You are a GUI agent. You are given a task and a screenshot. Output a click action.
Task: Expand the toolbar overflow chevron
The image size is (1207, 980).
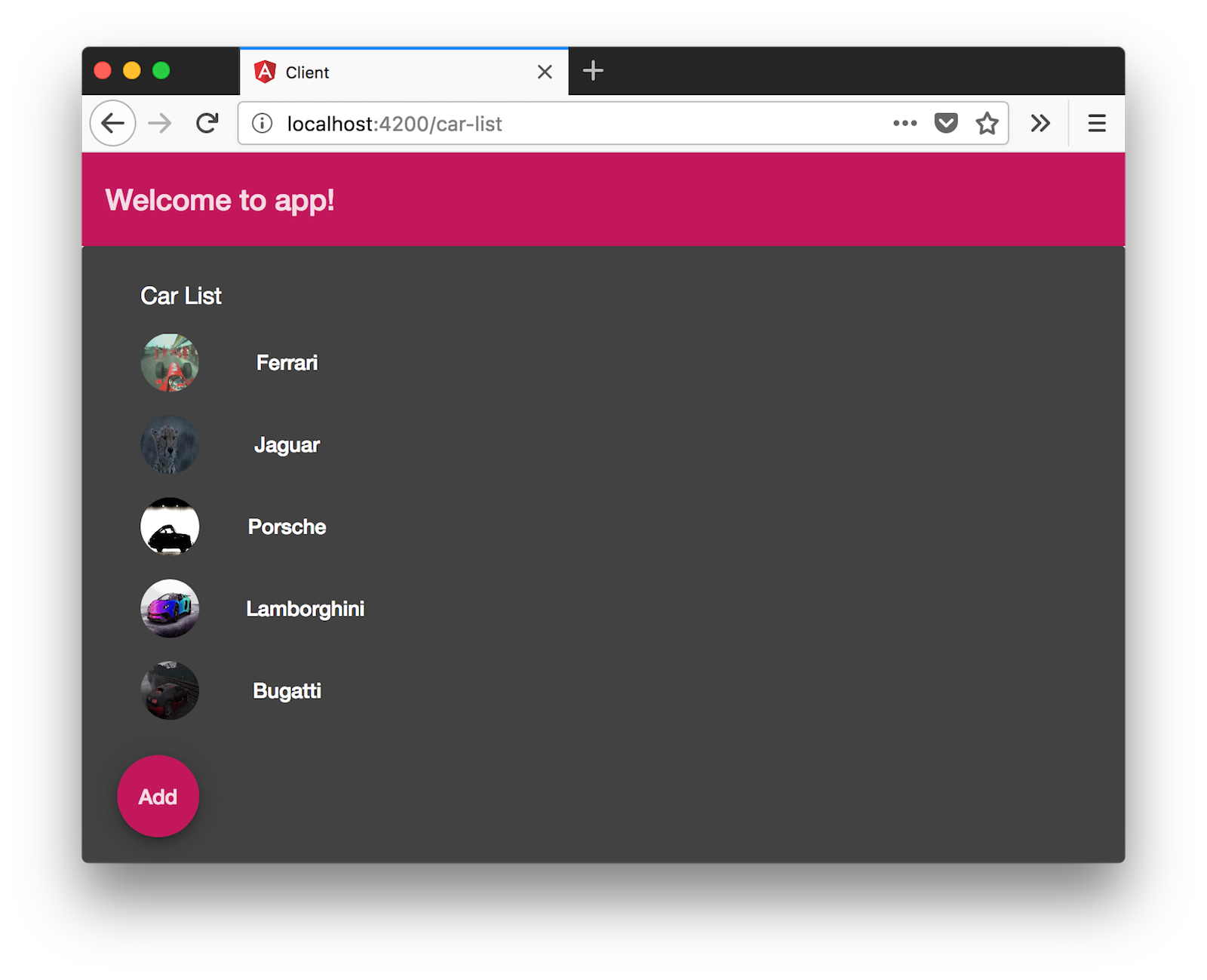(x=1040, y=123)
